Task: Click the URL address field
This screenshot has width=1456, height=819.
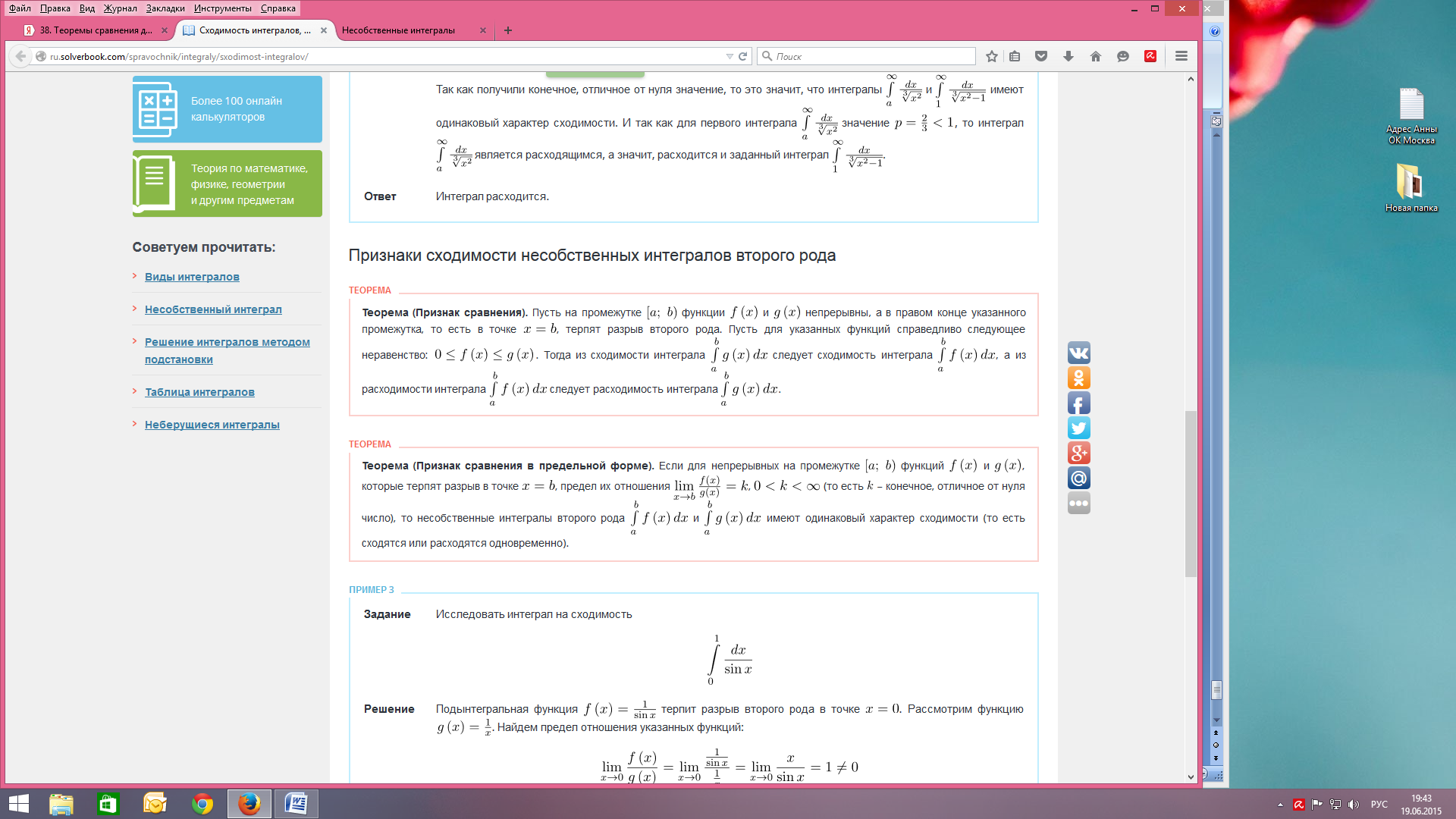Action: click(x=379, y=56)
